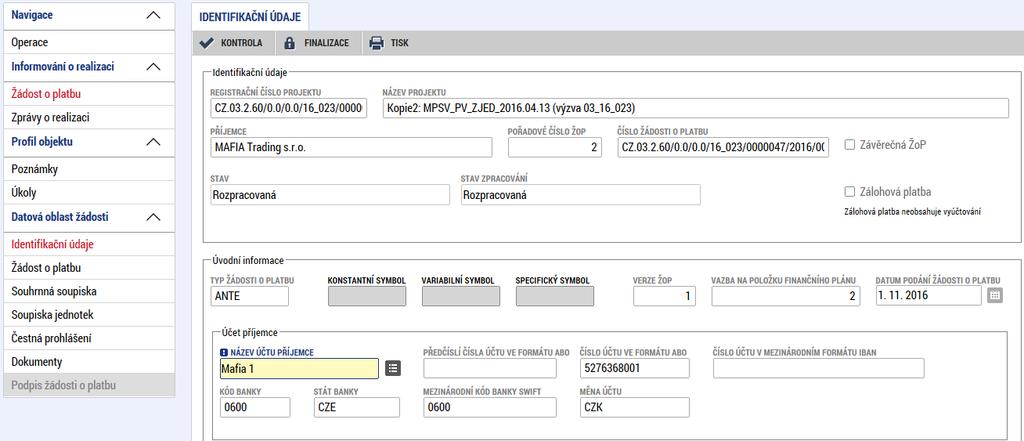Collapse the Profil objektu section

coord(153,142)
